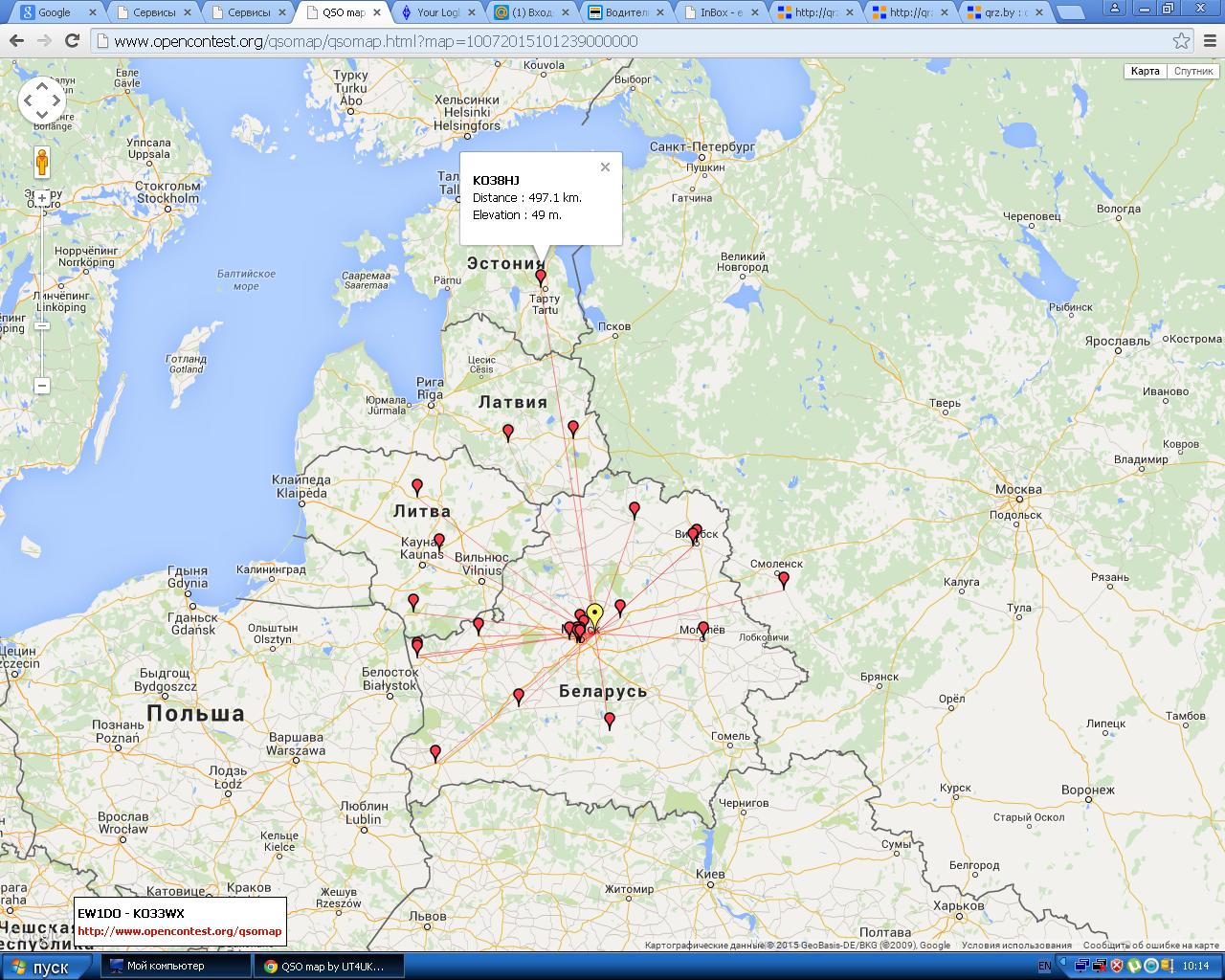
Task: Click the zoom in plus button
Action: tap(42, 199)
